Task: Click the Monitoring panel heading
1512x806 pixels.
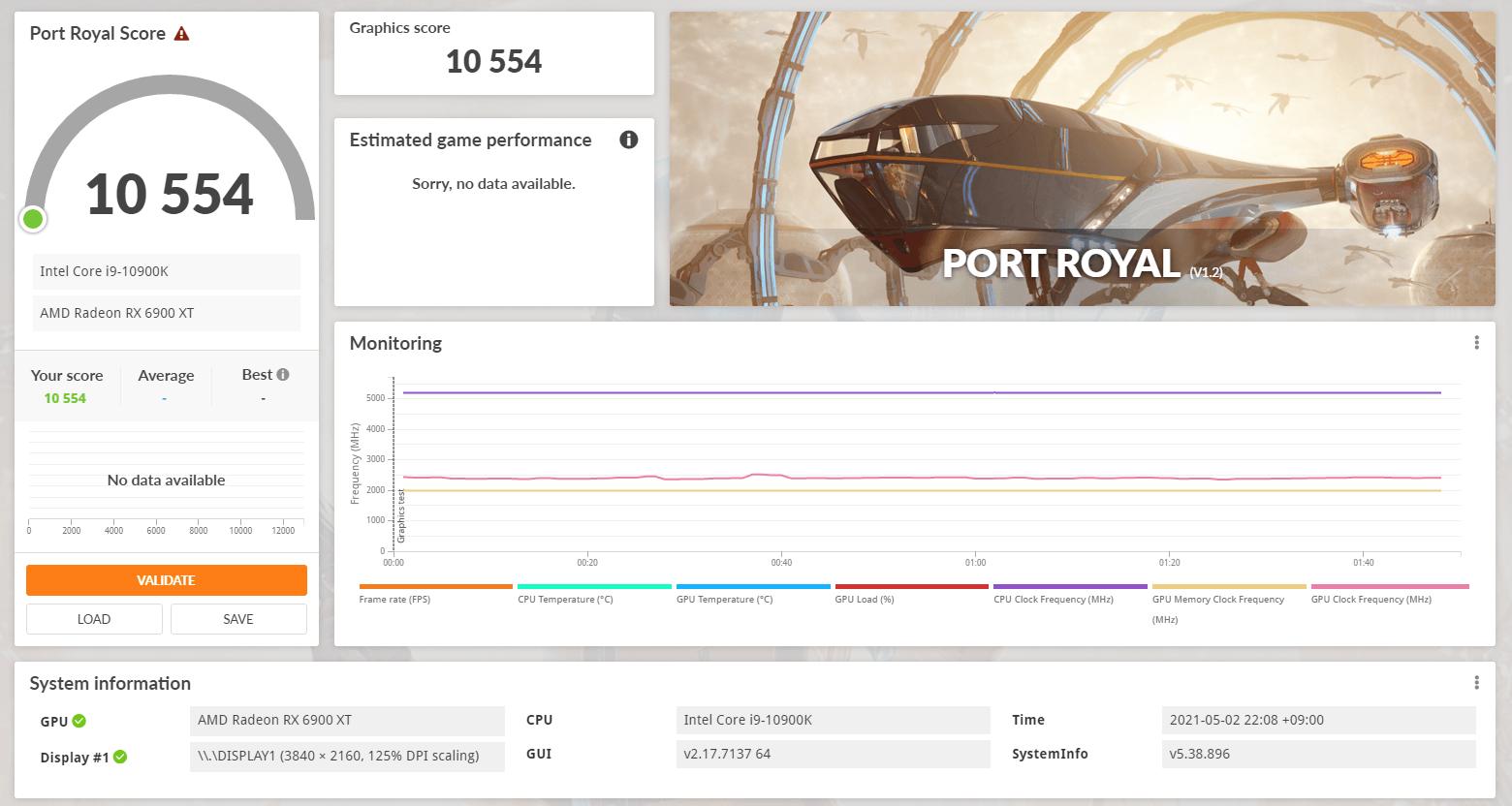Action: pyautogui.click(x=395, y=344)
